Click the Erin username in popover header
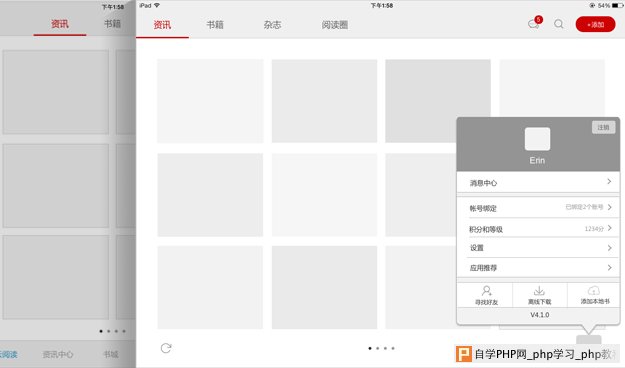This screenshot has width=625, height=368. click(537, 160)
